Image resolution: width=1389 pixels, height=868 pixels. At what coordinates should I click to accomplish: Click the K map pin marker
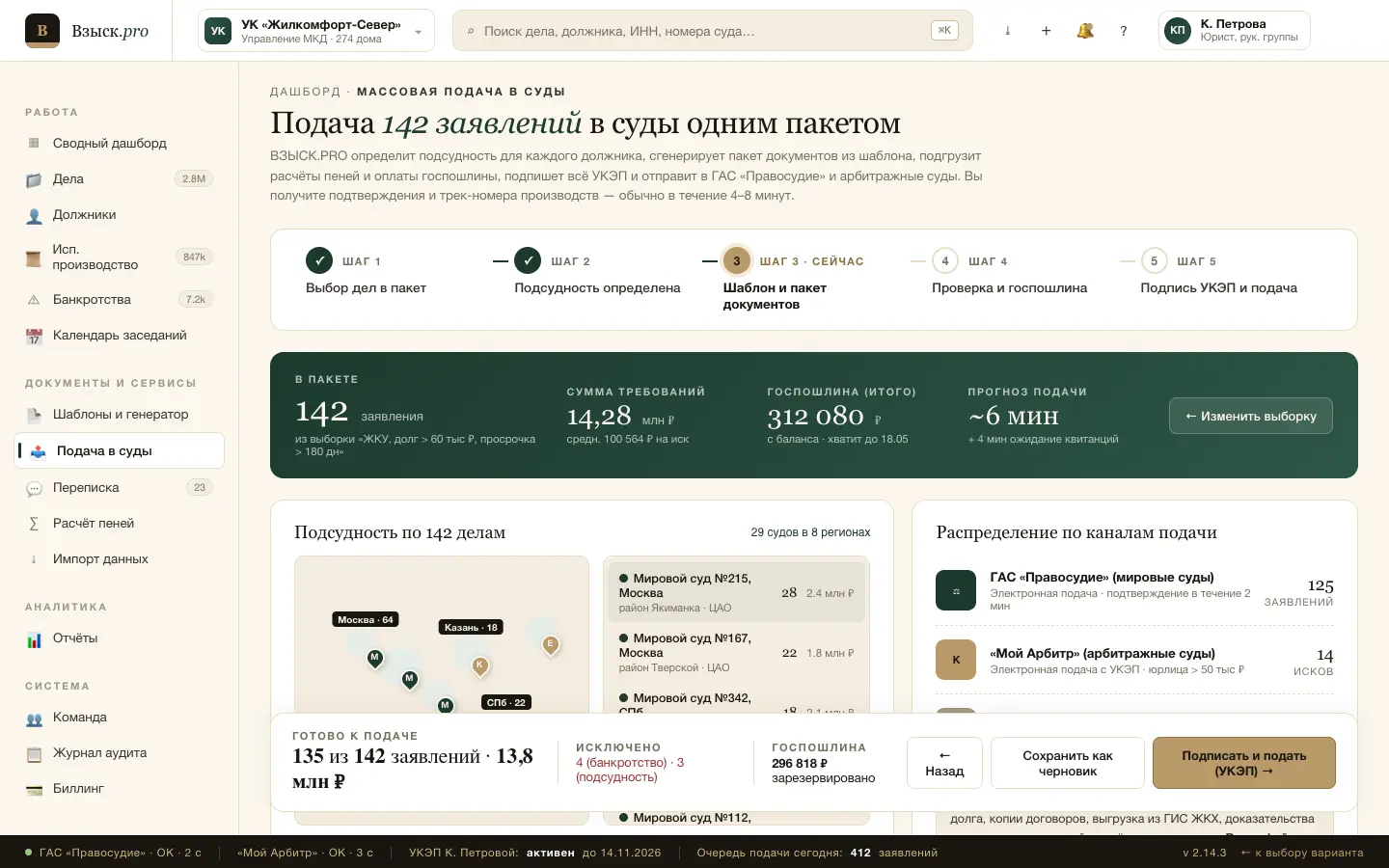(480, 665)
